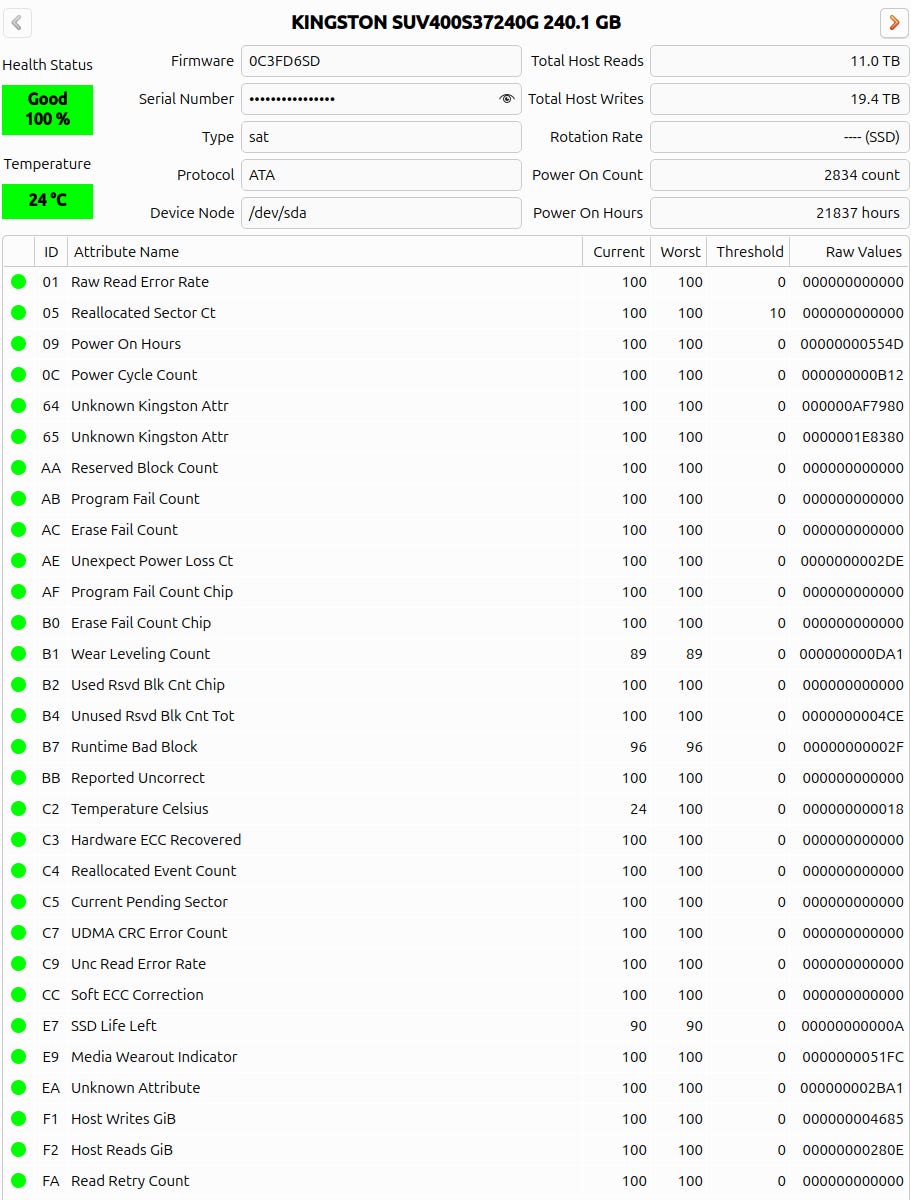Click raw value 000000AF7980 in ID 64 row
The image size is (911, 1200).
coord(853,406)
